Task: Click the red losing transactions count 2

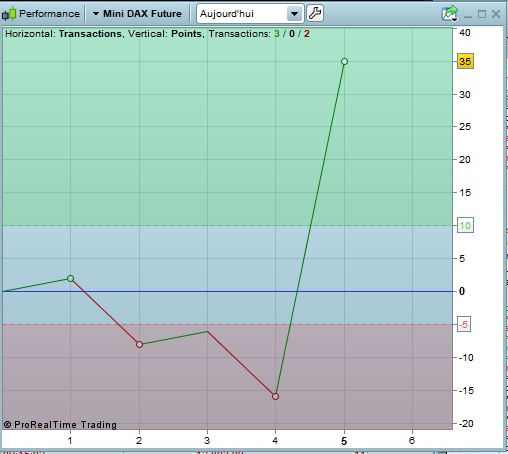Action: [x=307, y=34]
